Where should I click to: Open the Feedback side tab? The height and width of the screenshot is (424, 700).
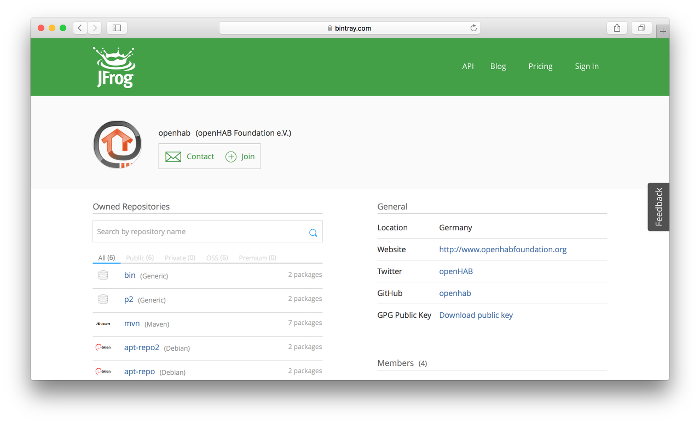pos(658,207)
